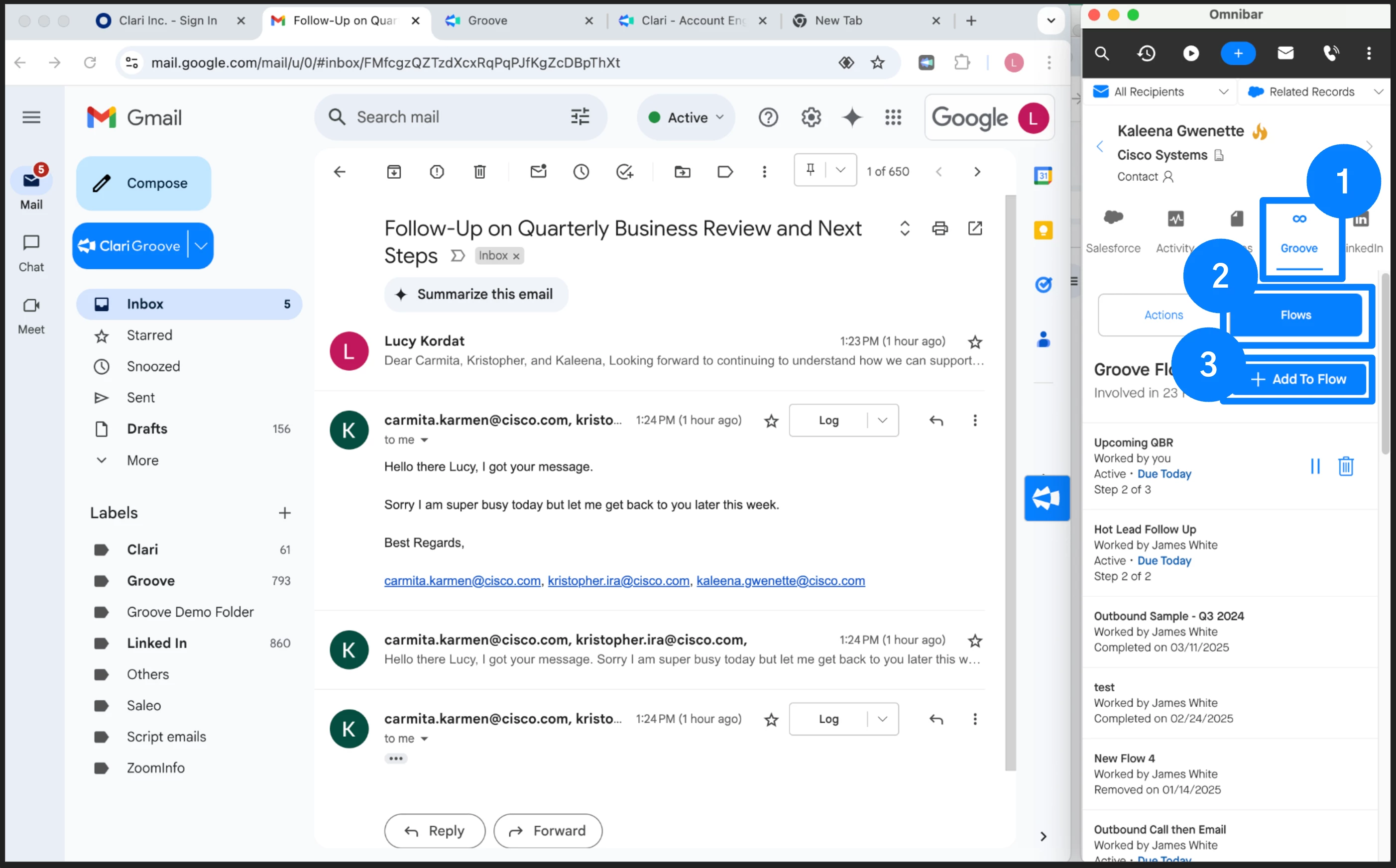Expand the All Recipients dropdown
The image size is (1396, 868).
1223,92
